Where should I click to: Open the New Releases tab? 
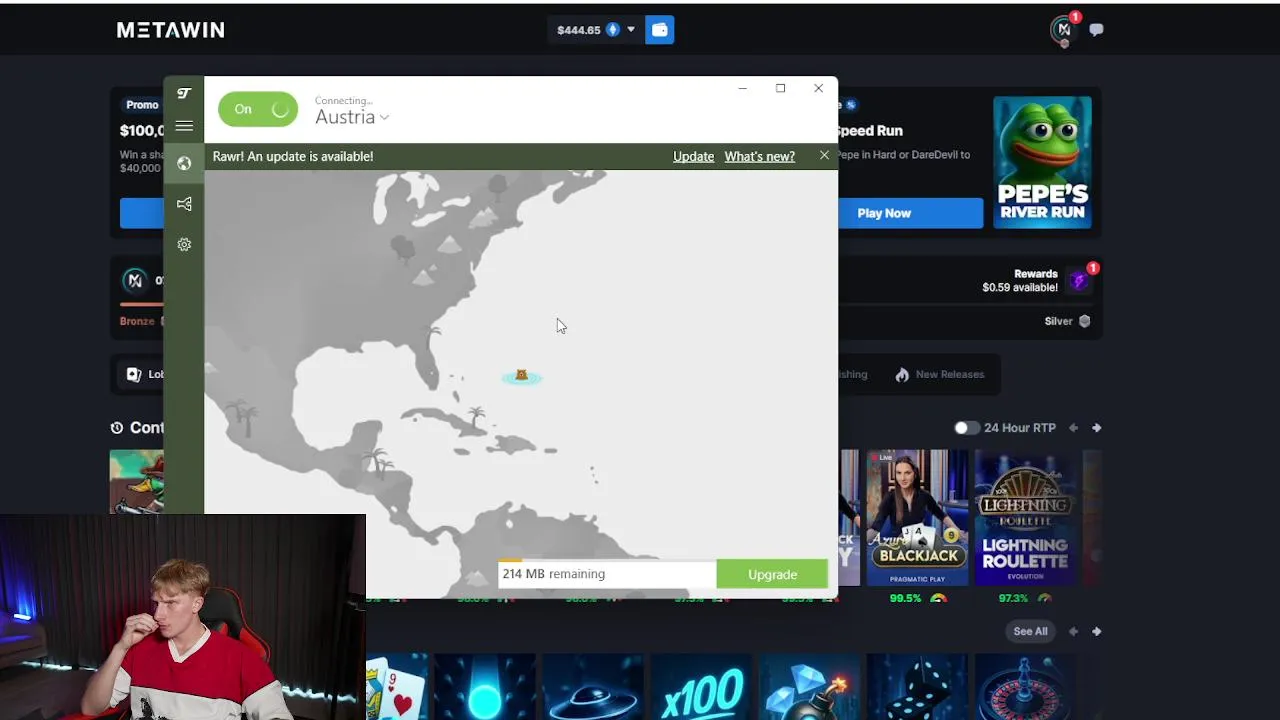tap(940, 374)
